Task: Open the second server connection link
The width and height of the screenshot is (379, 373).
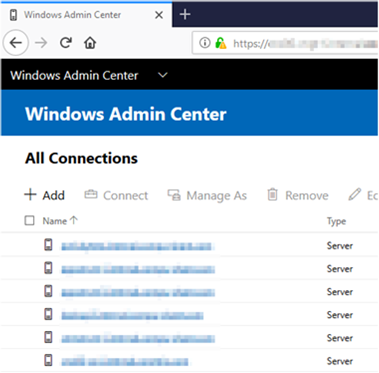Action: (x=138, y=269)
